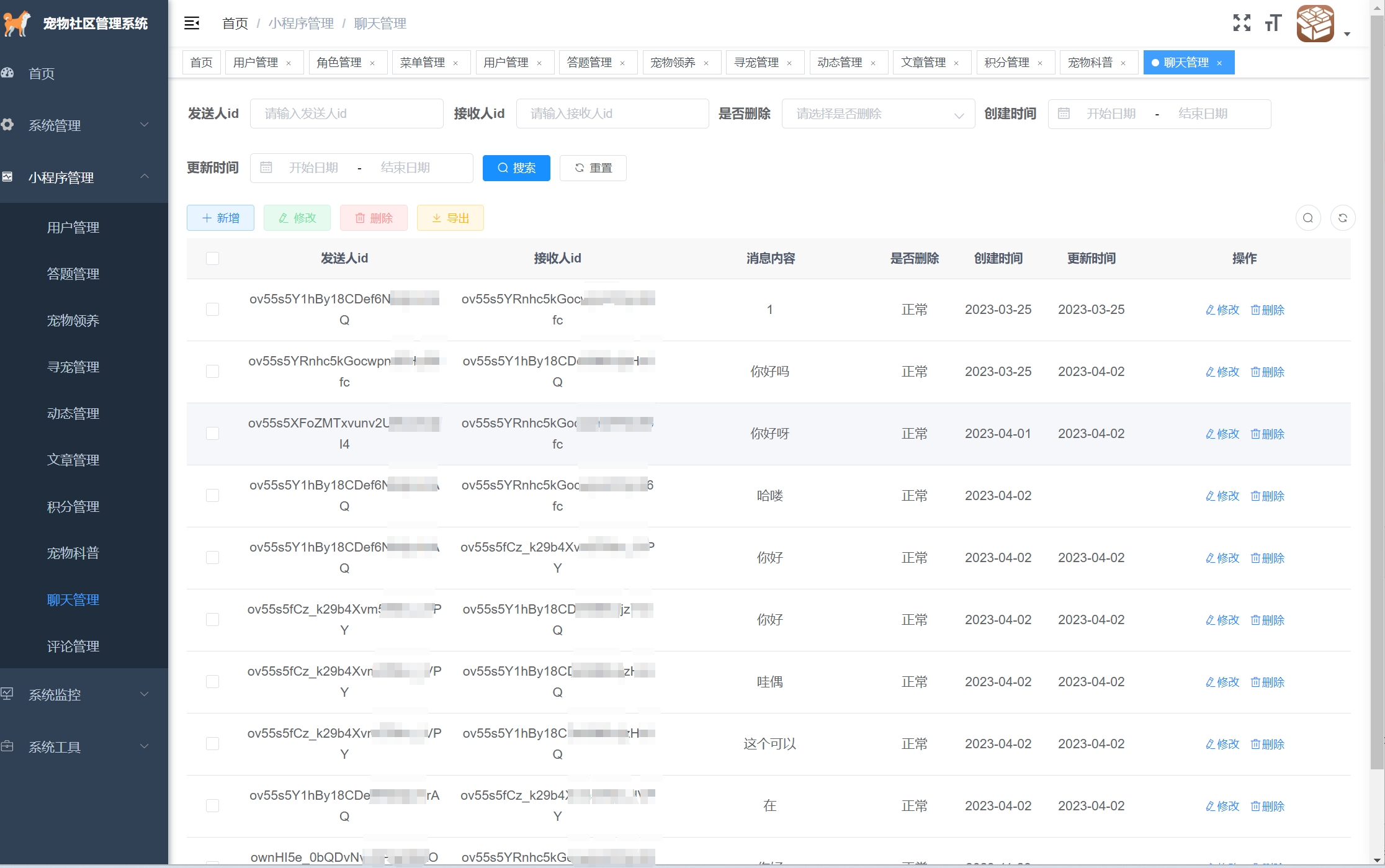Click the blue 搜索 button
This screenshot has width=1385, height=868.
[x=516, y=168]
